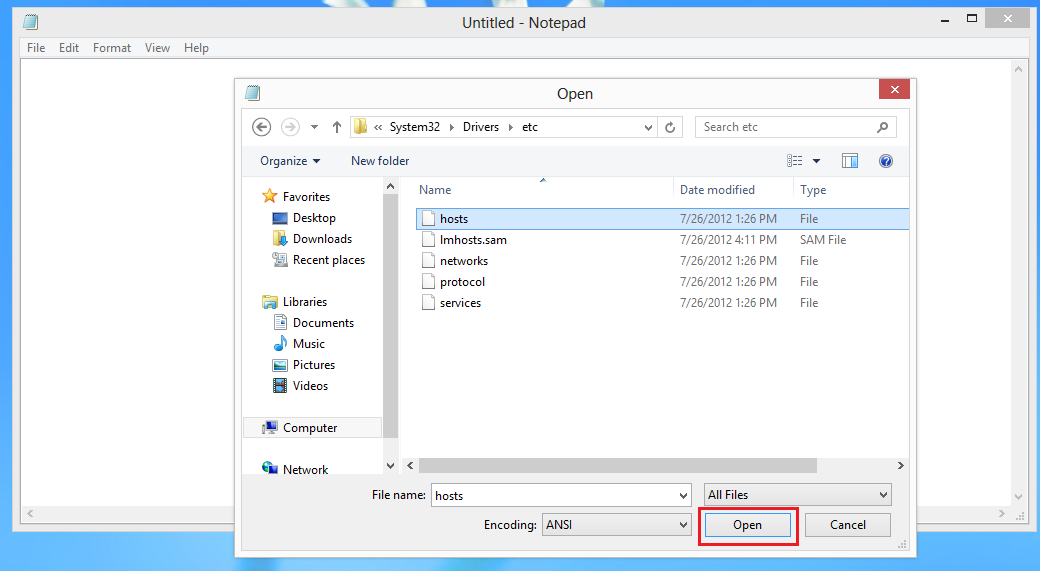Refresh the etc folder listing

coord(670,127)
